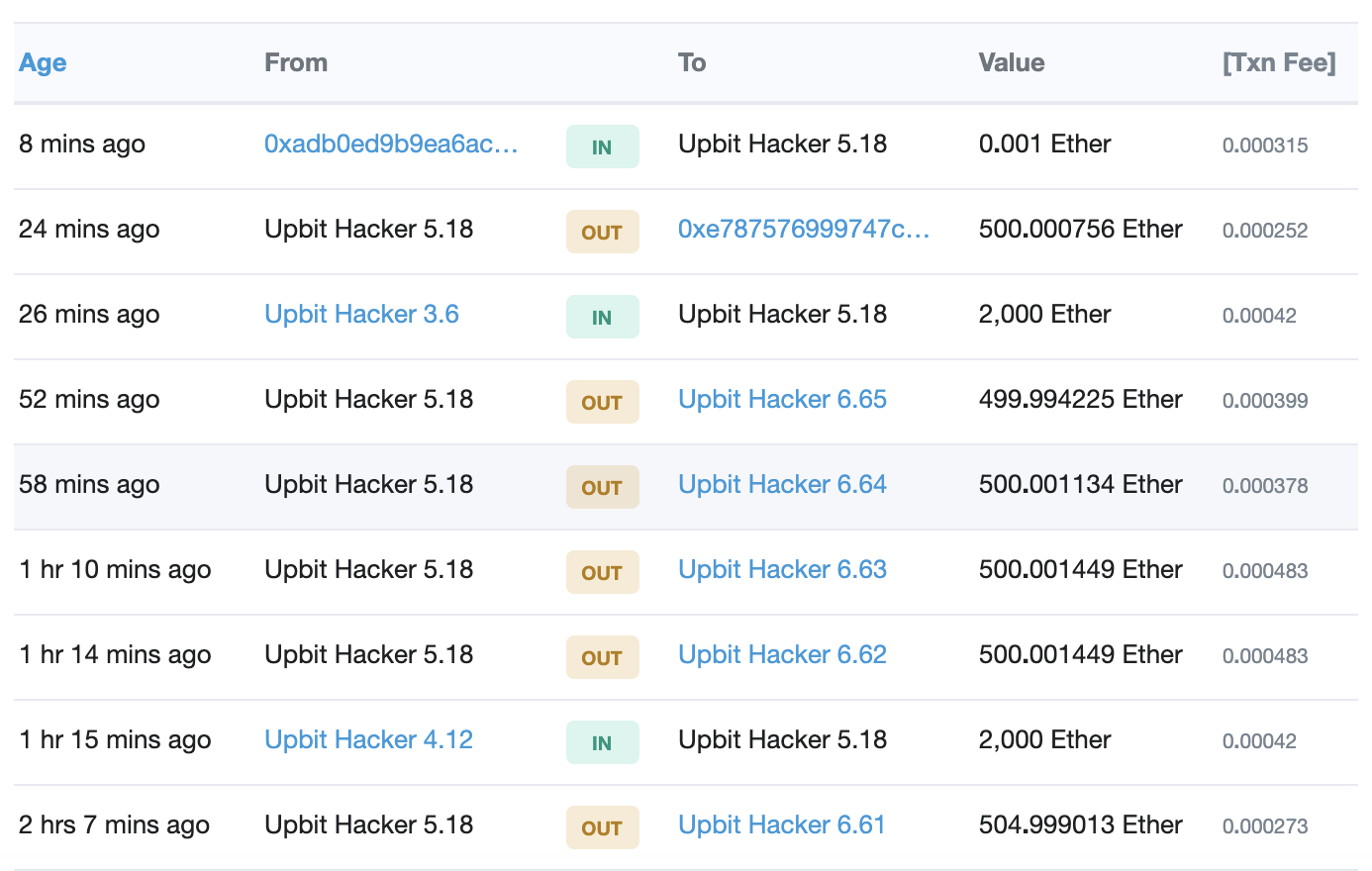The image size is (1372, 871).
Task: Open the Upbit Hacker 6.61 address
Action: click(781, 825)
